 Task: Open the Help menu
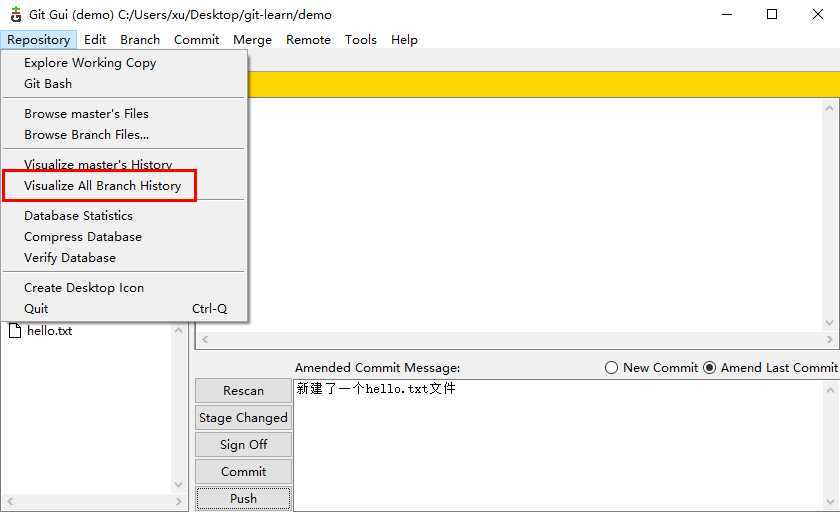(x=404, y=40)
